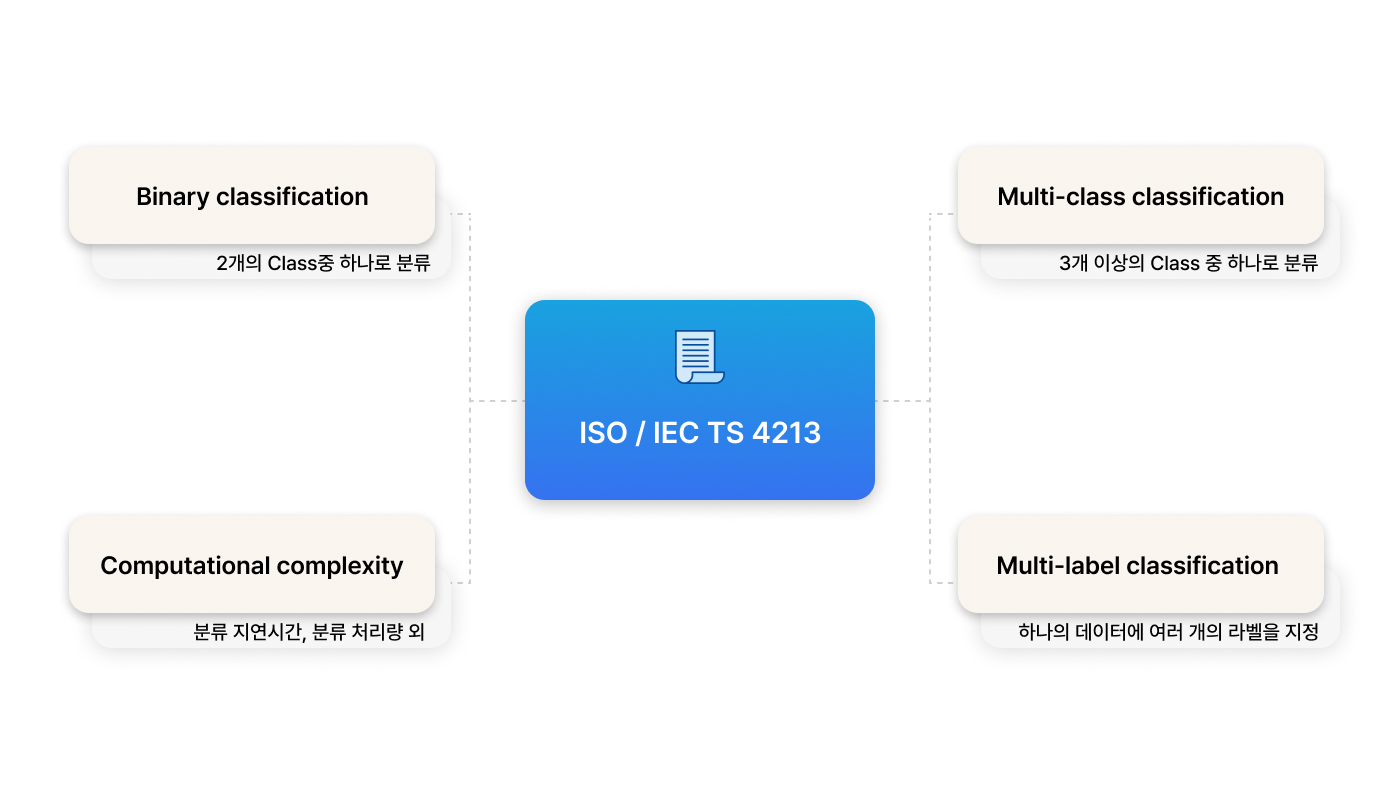The width and height of the screenshot is (1400, 800).
Task: Click the blue gradient center card background
Action: click(x=700, y=400)
